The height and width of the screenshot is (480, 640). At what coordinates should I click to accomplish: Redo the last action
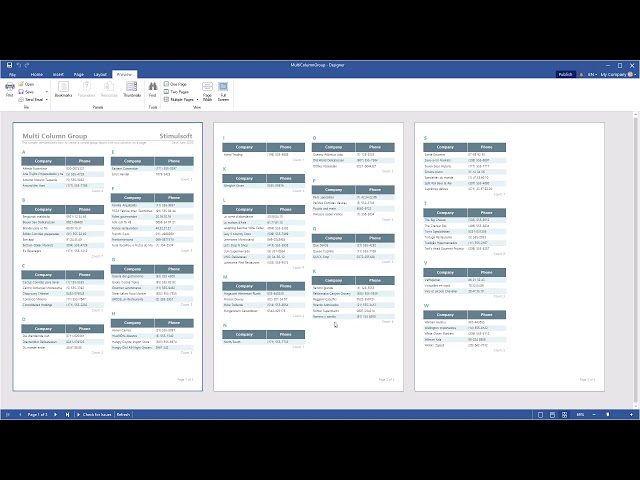(27, 65)
